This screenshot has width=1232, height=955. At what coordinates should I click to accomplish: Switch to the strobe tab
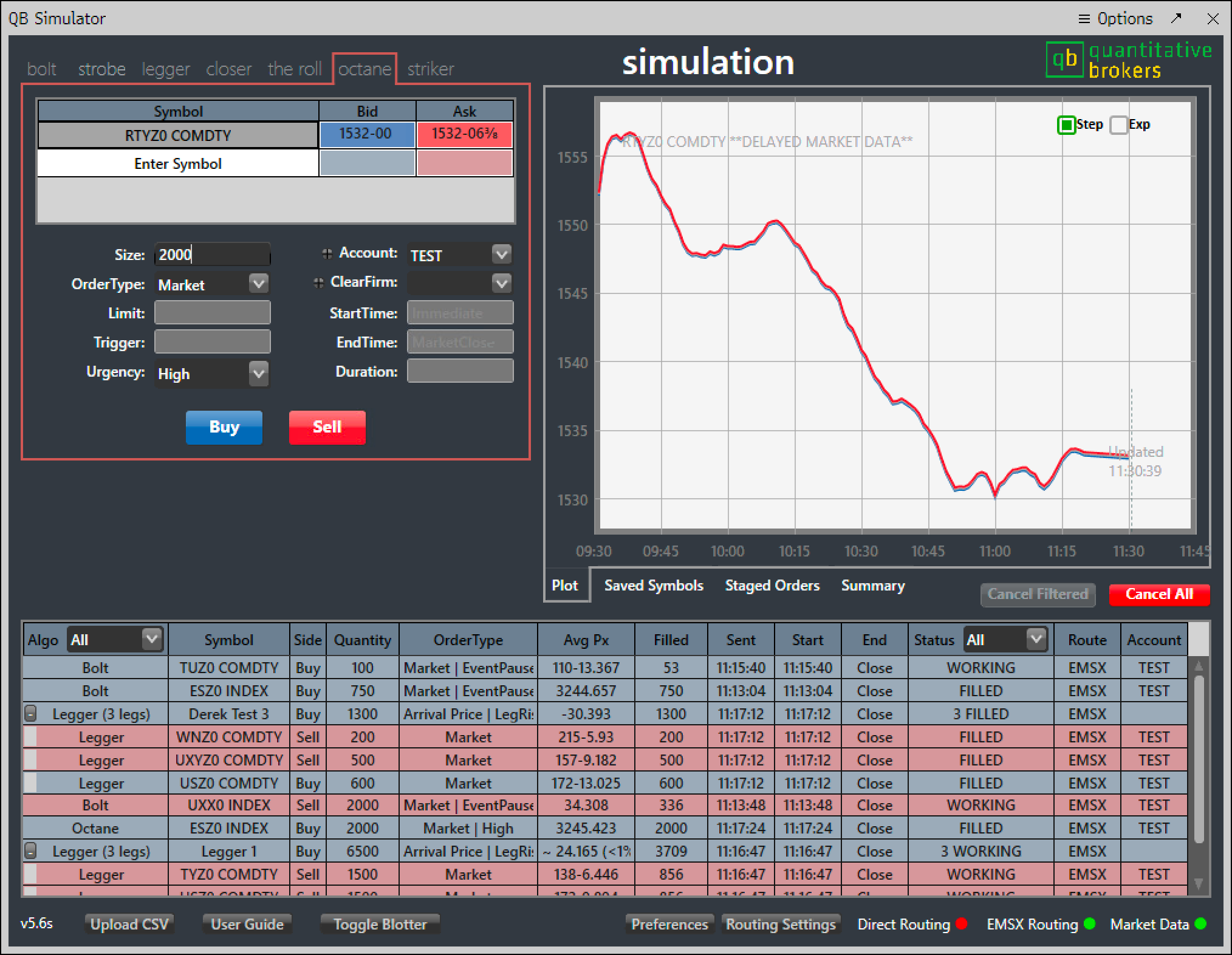[101, 69]
